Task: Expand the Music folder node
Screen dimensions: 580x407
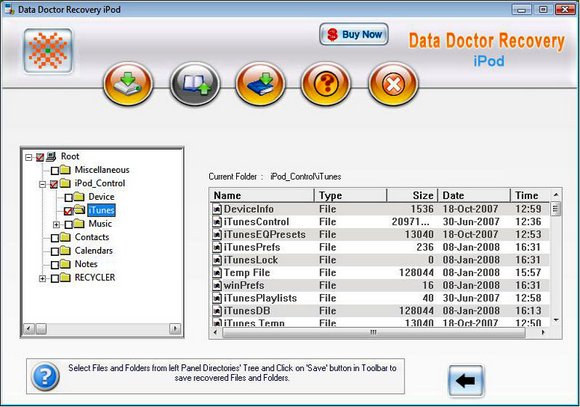Action: pos(56,225)
